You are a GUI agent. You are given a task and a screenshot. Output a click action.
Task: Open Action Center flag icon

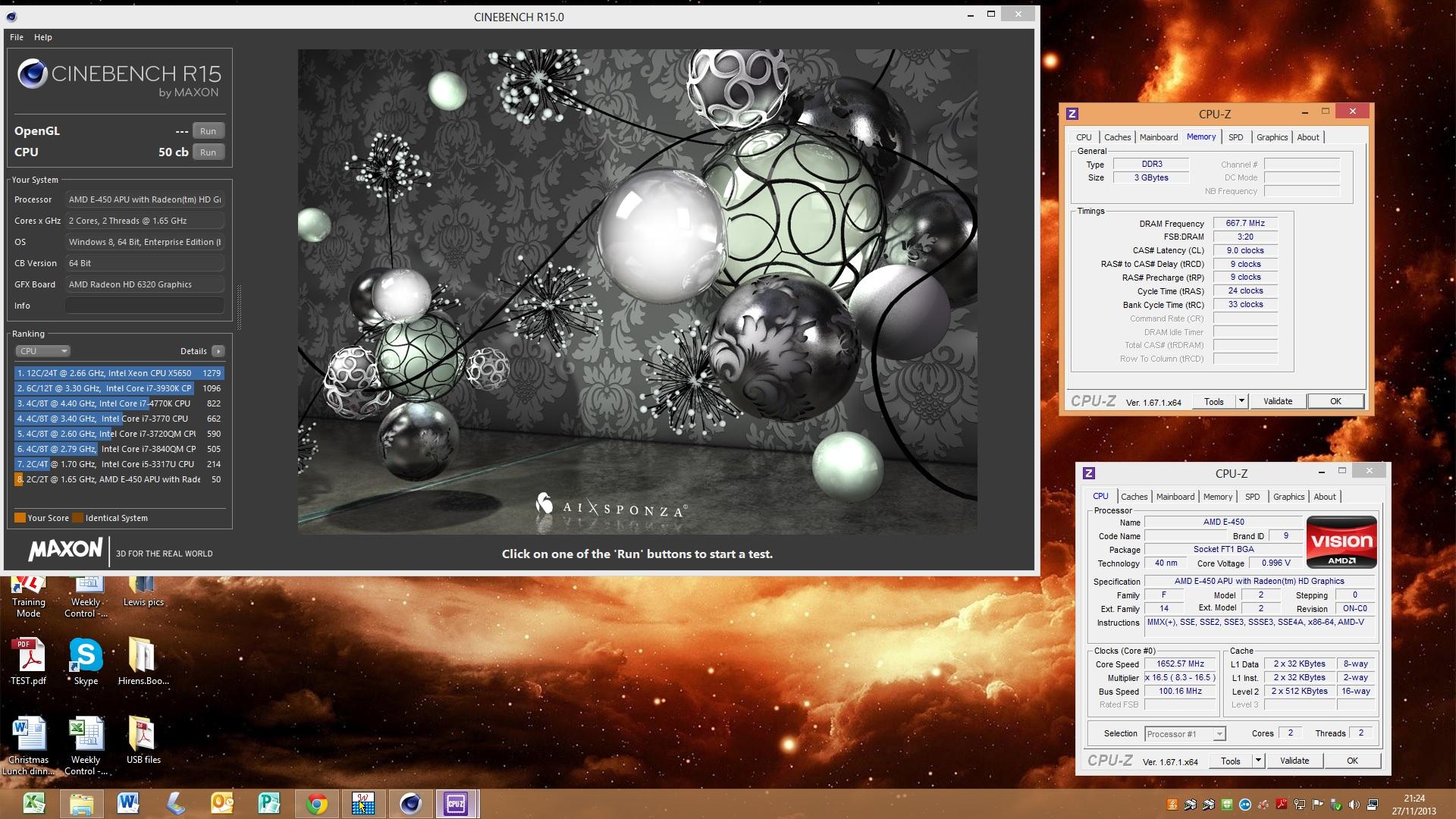(x=1317, y=805)
